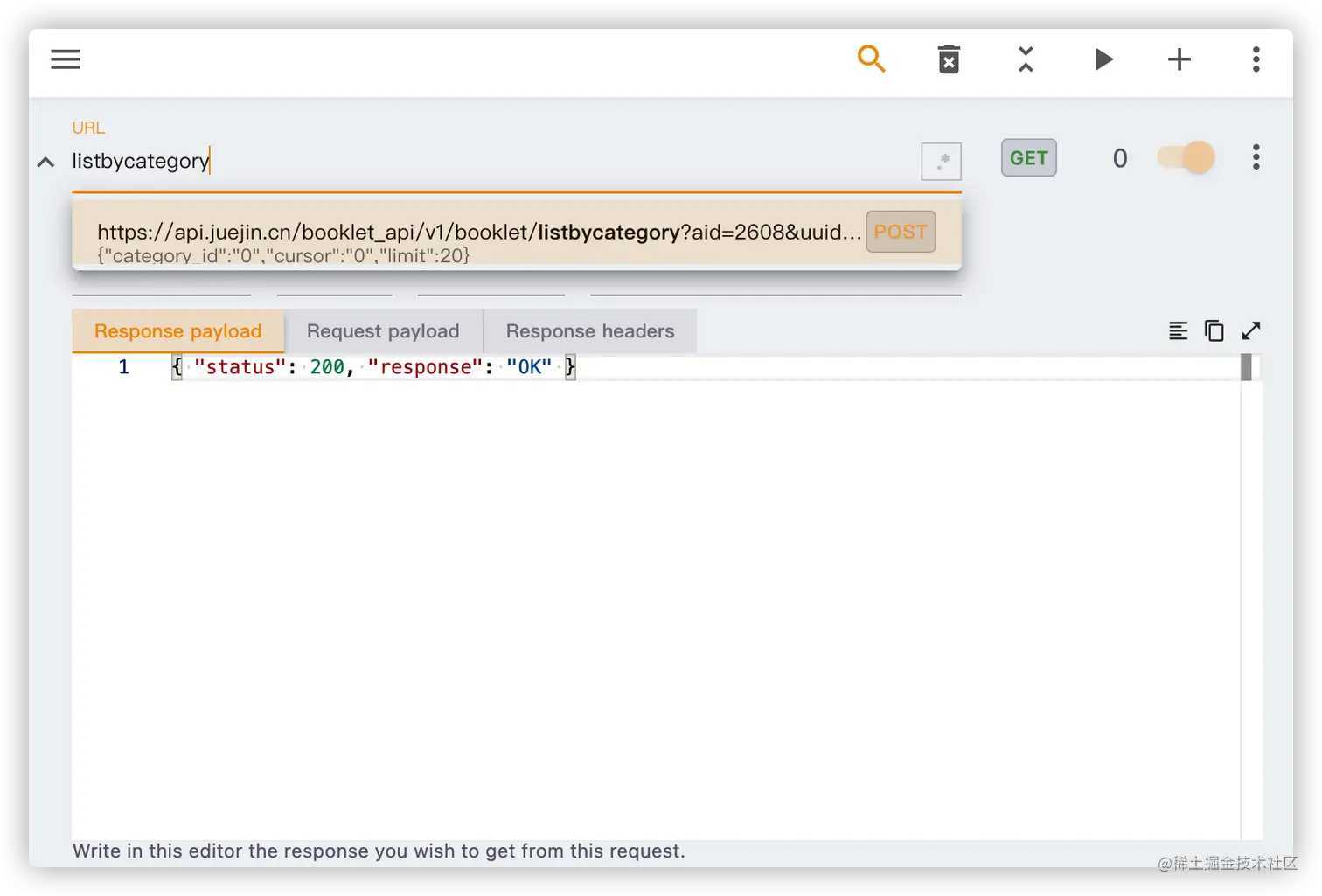Click the delay value 0
Image resolution: width=1322 pixels, height=896 pixels.
(x=1120, y=158)
